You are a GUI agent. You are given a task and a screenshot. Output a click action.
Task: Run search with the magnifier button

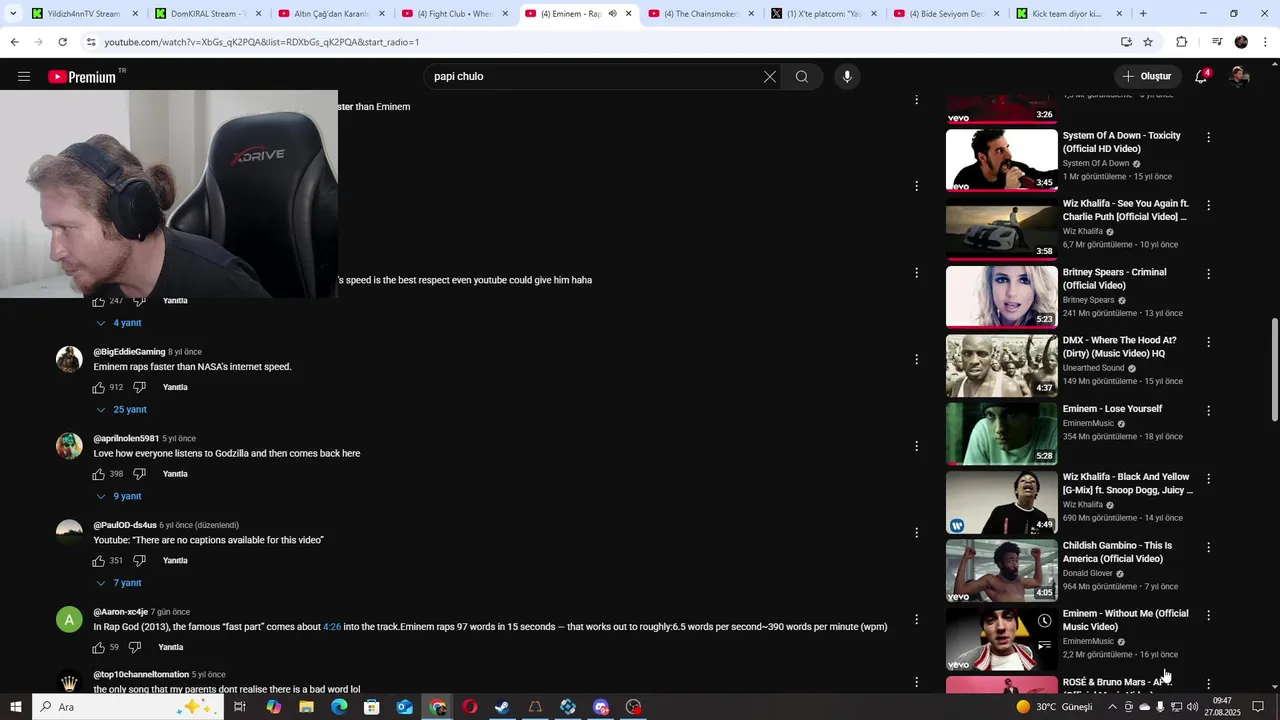(802, 77)
